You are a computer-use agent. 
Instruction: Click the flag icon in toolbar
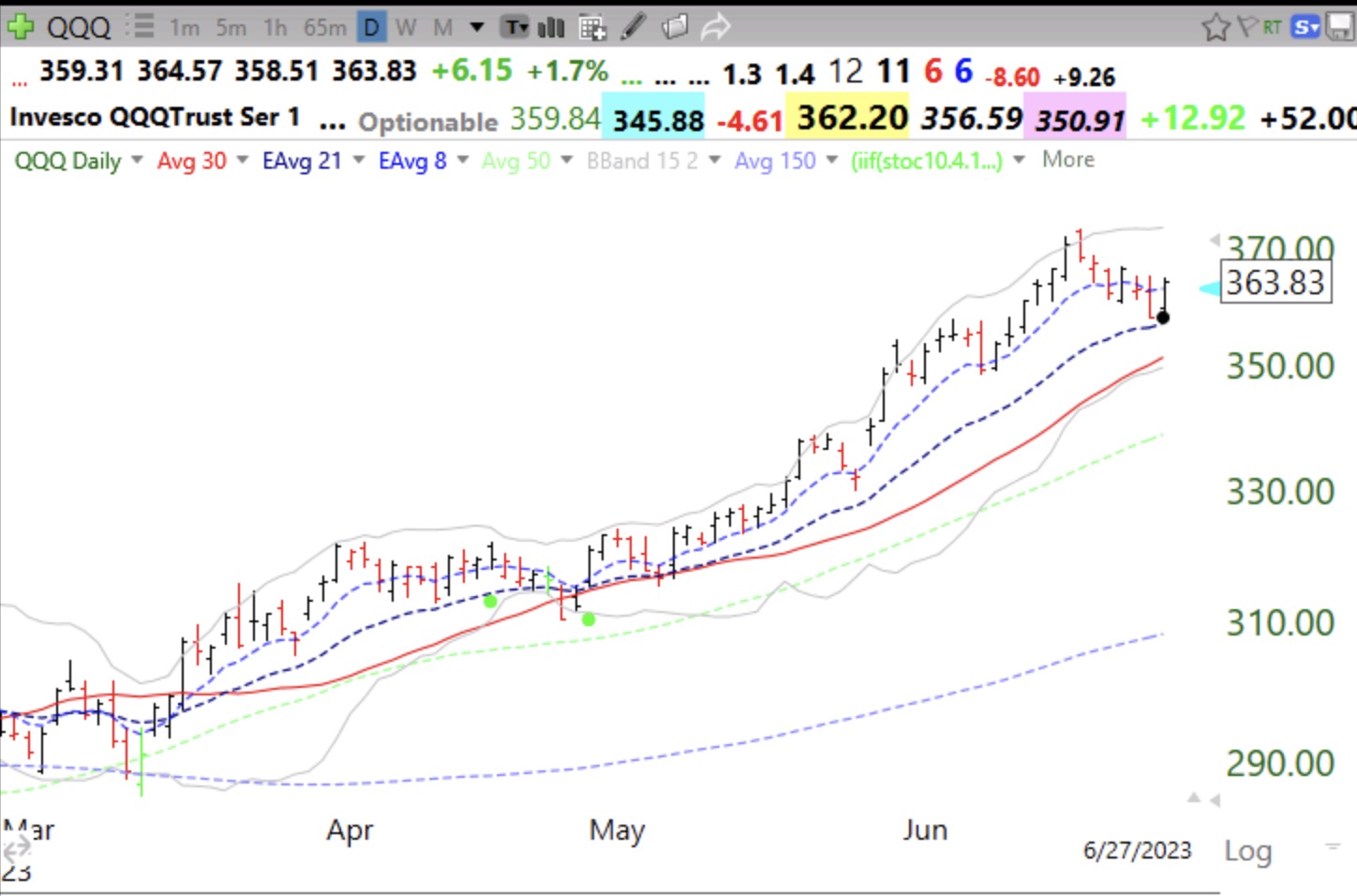click(x=1246, y=26)
